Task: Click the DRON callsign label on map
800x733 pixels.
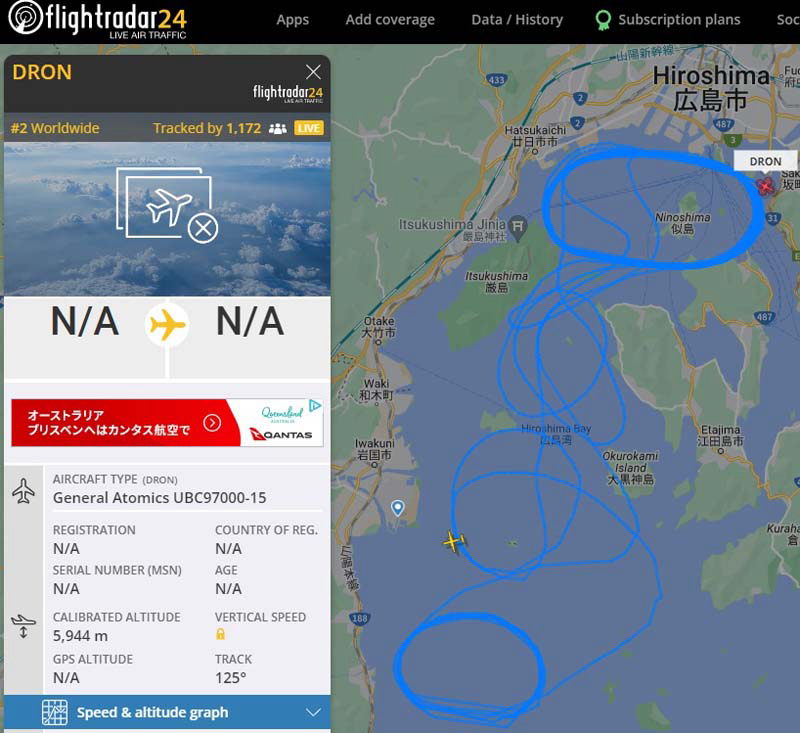Action: click(x=765, y=161)
